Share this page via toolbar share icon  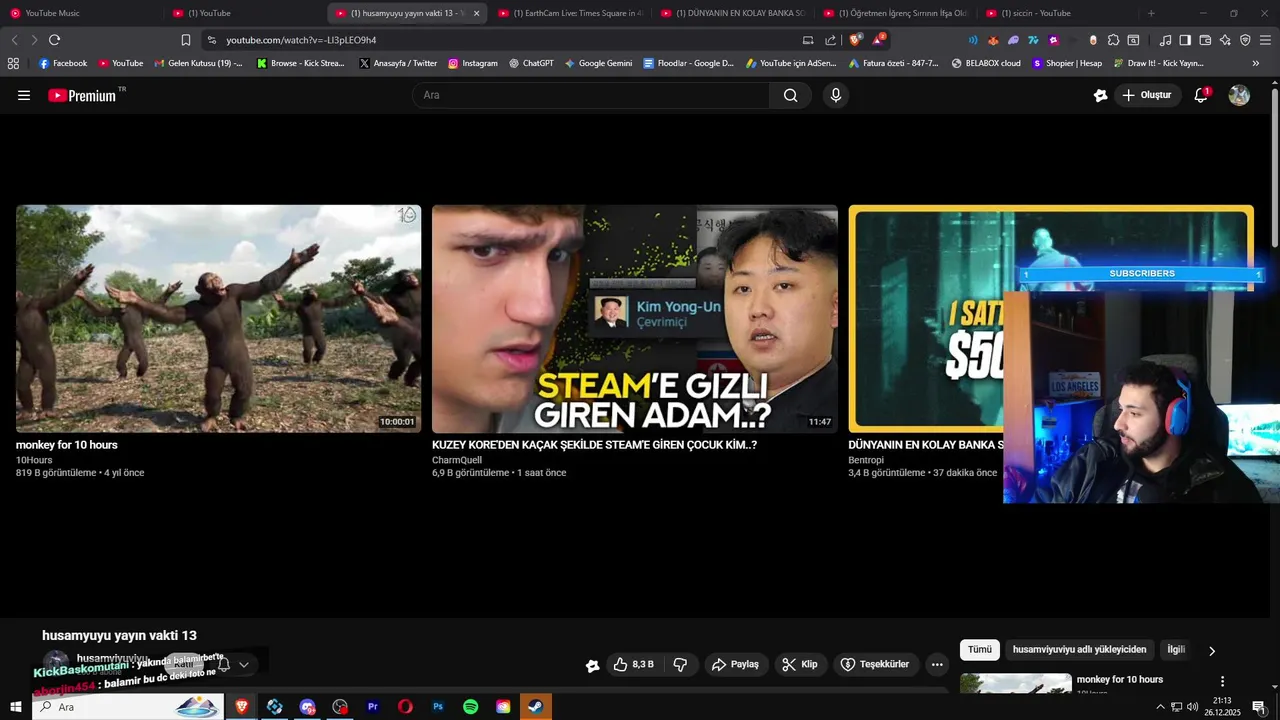click(830, 40)
